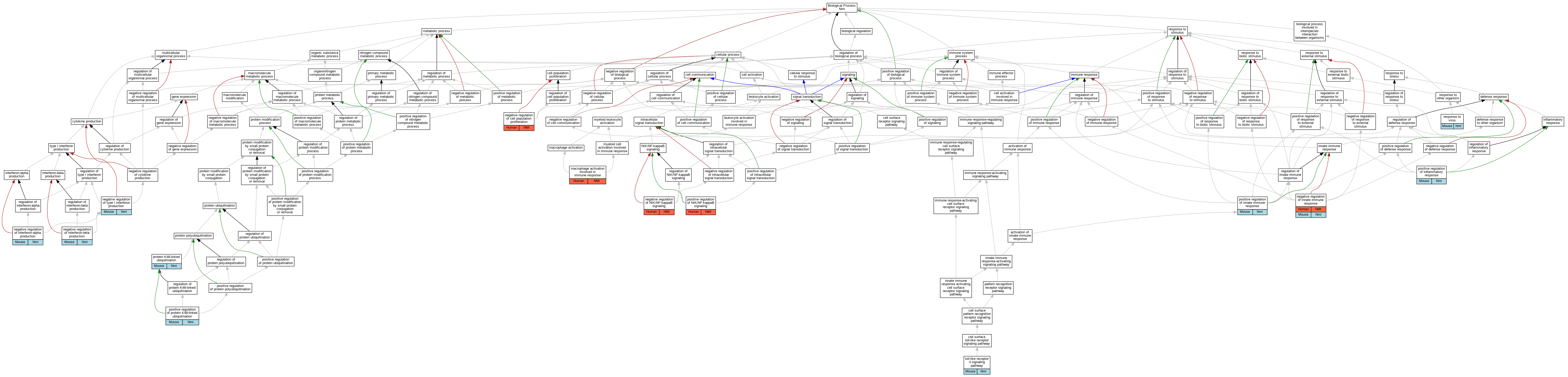Select the 'cell activation' node

click(752, 75)
